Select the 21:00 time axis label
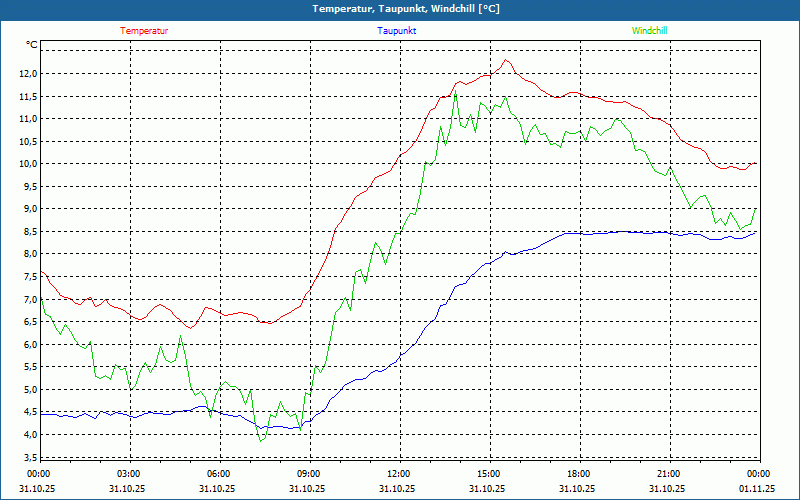The height and width of the screenshot is (500, 800). click(x=668, y=474)
